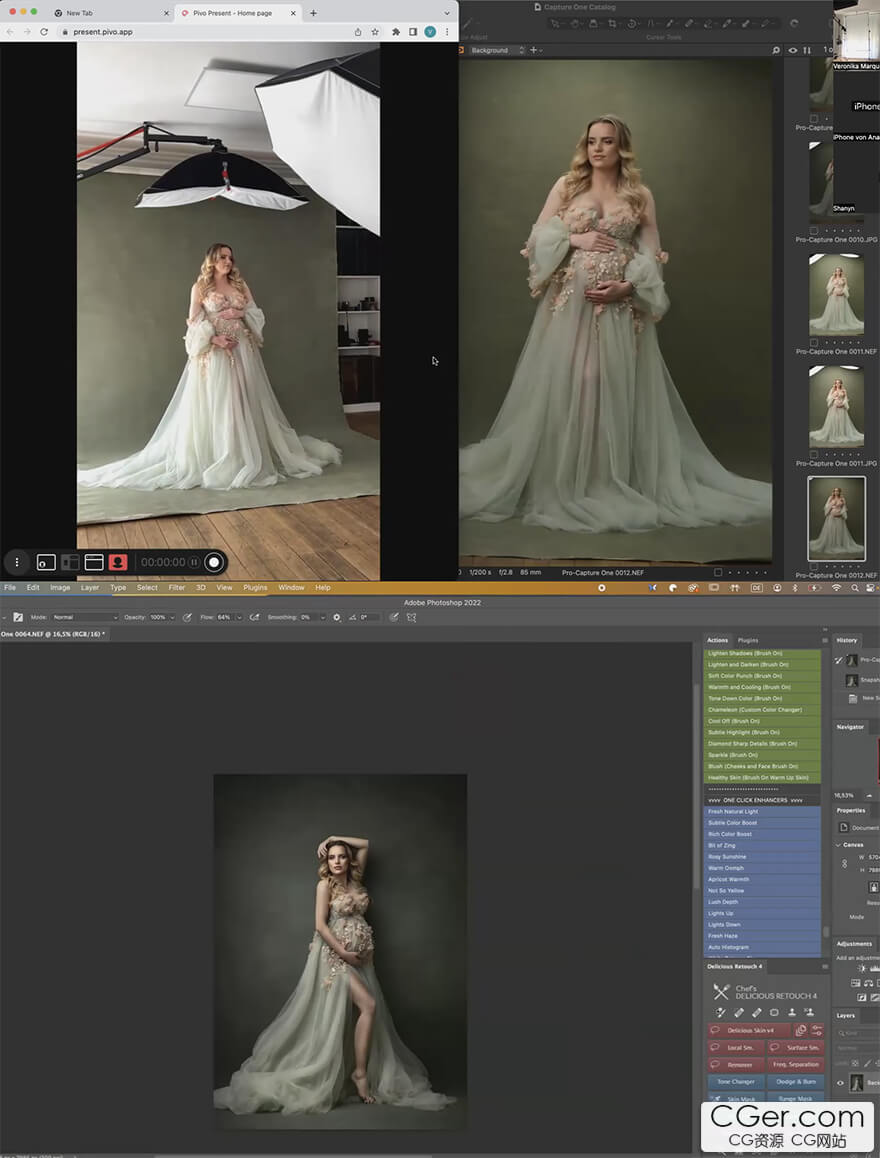Viewport: 880px width, 1158px height.
Task: Open the three-dot menu in Pivo control bar
Action: point(17,562)
